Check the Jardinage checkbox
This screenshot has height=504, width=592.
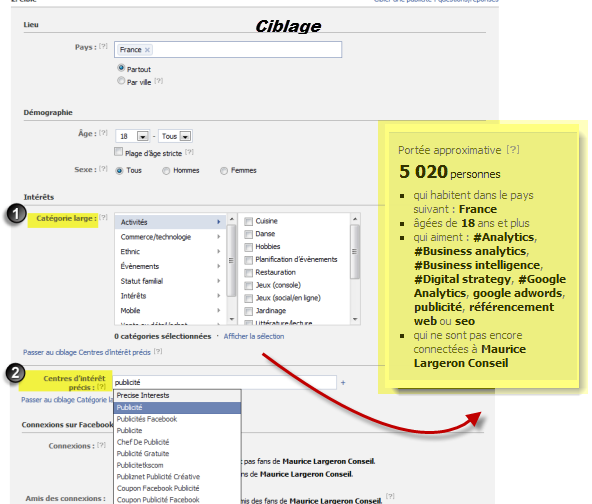pos(248,311)
